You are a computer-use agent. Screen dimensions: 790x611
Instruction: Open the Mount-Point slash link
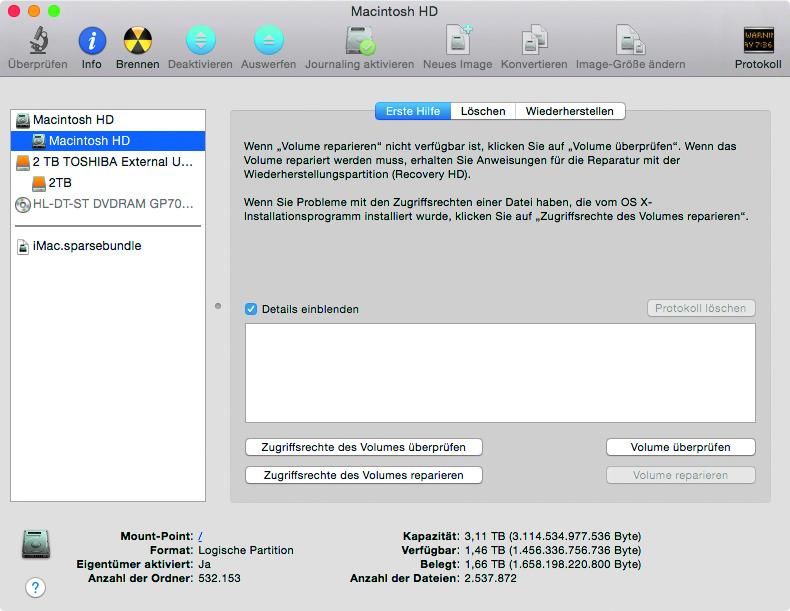201,536
